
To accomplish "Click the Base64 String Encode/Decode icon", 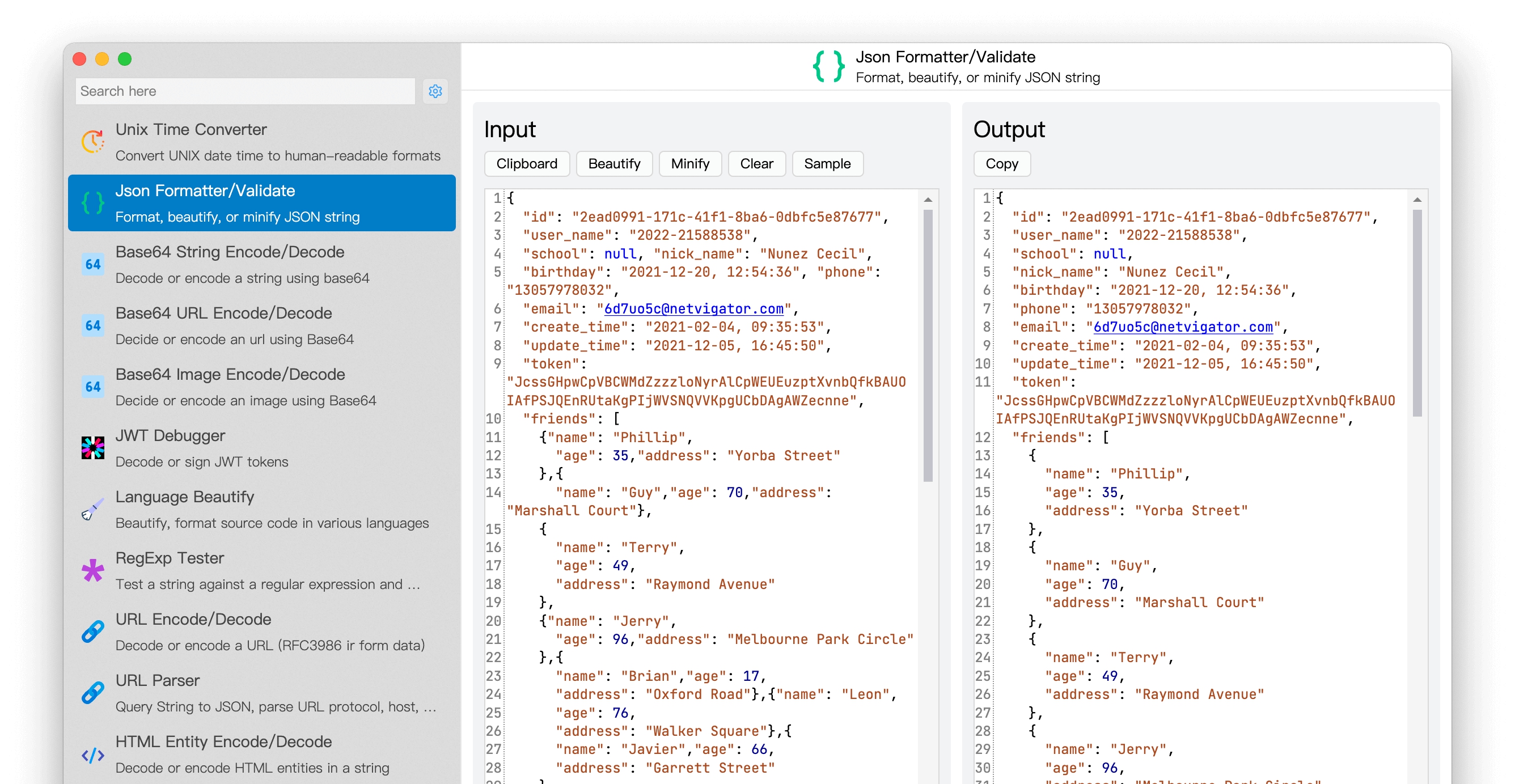I will click(93, 264).
